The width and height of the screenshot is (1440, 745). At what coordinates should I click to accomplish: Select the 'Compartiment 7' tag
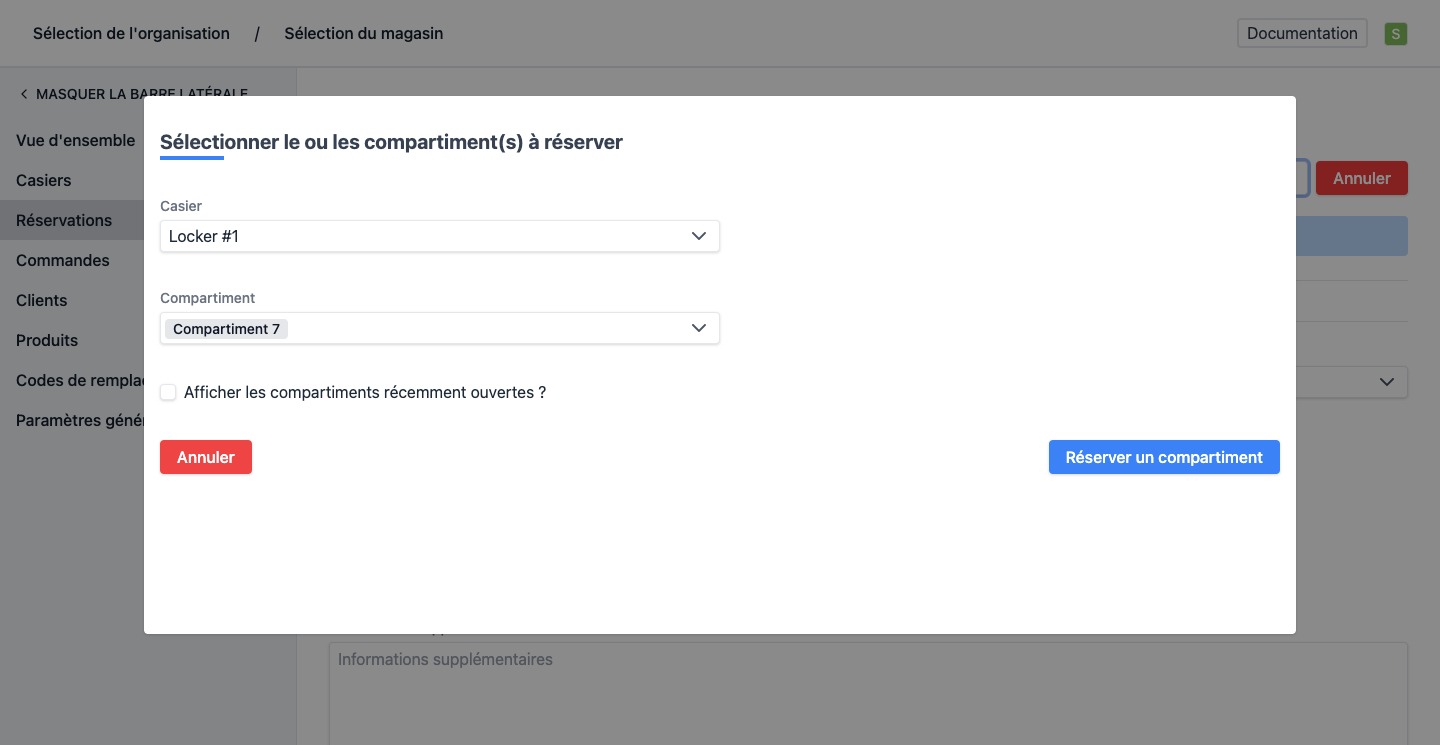[x=226, y=329]
